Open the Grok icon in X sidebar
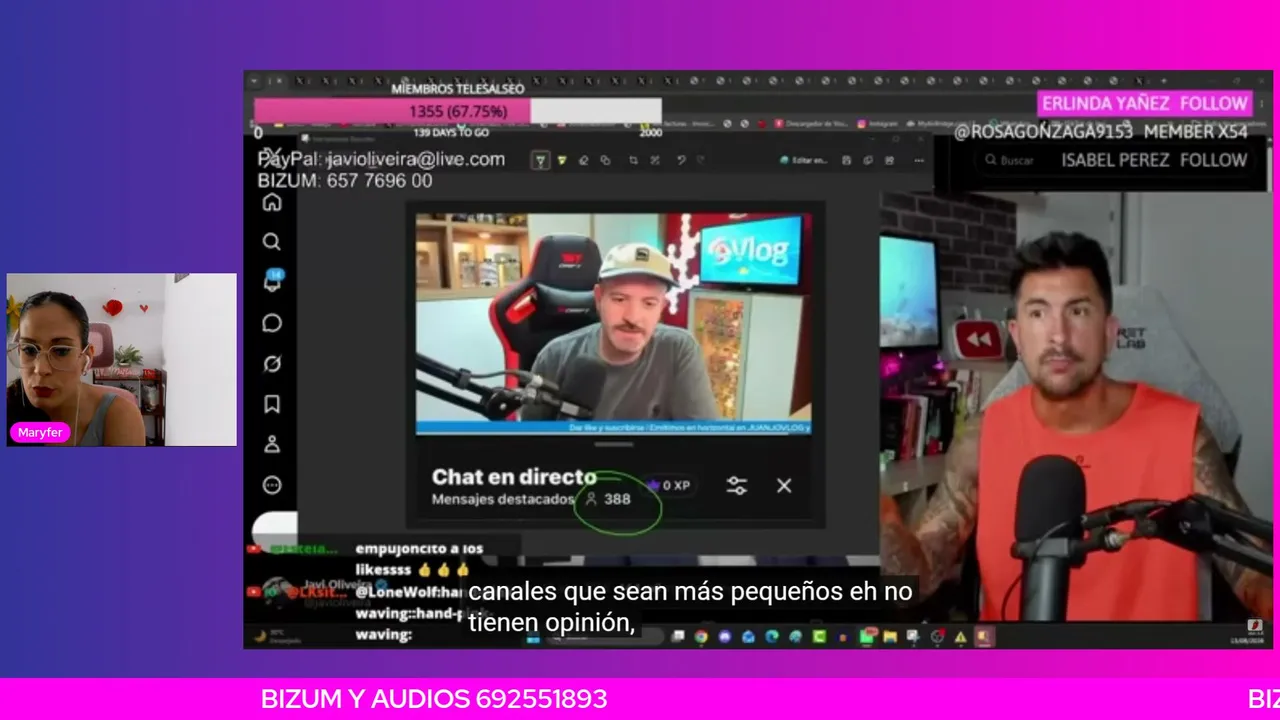This screenshot has height=720, width=1280. click(272, 364)
